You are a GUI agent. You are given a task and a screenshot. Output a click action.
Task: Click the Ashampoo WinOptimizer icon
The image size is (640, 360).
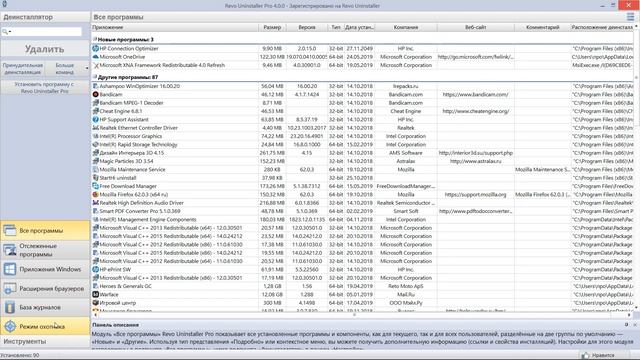[x=96, y=86]
